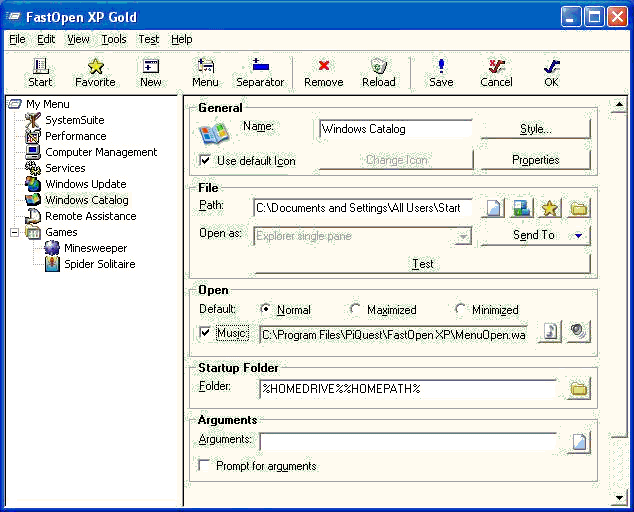Click the page icon beside Arguments field
The width and height of the screenshot is (634, 512).
[579, 442]
